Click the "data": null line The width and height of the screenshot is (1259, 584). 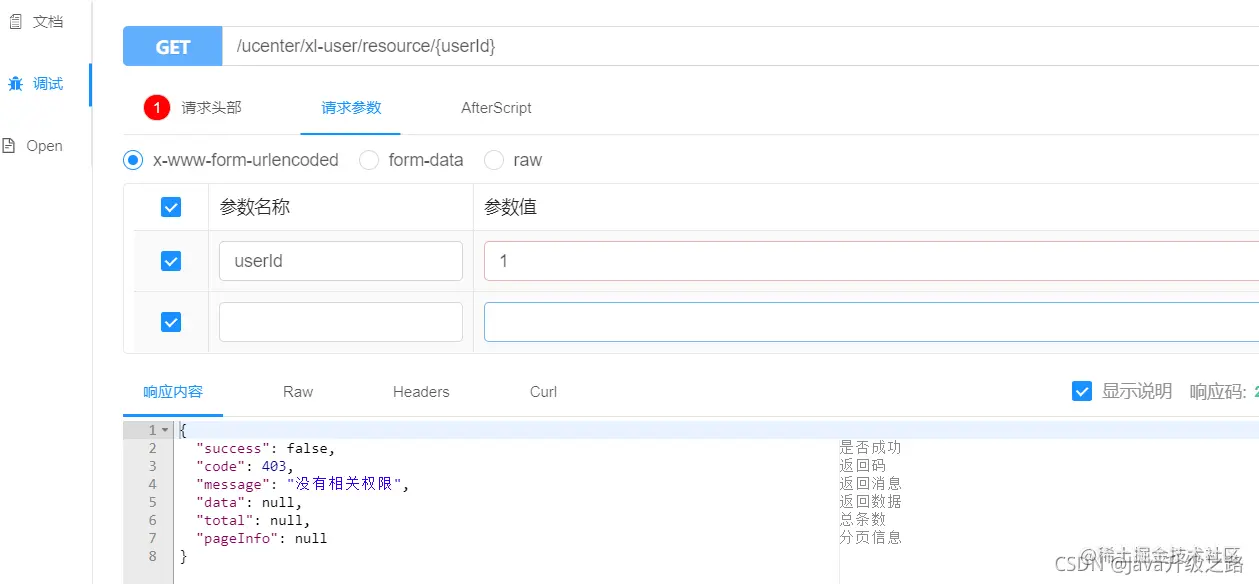[x=249, y=502]
